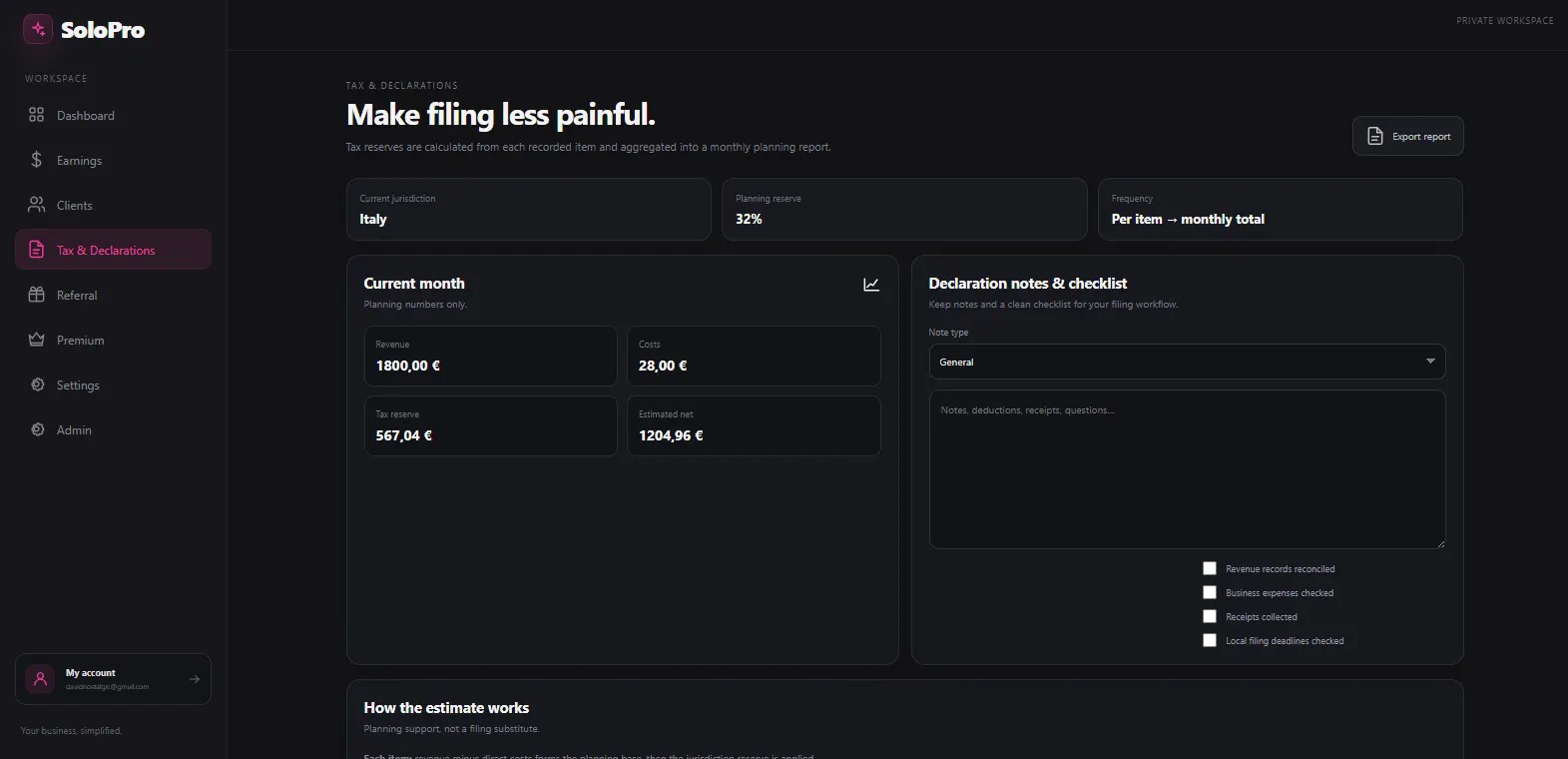Screen dimensions: 1568x759
Task: Check the Revenue records reconciled checkbox
Action: [1210, 568]
